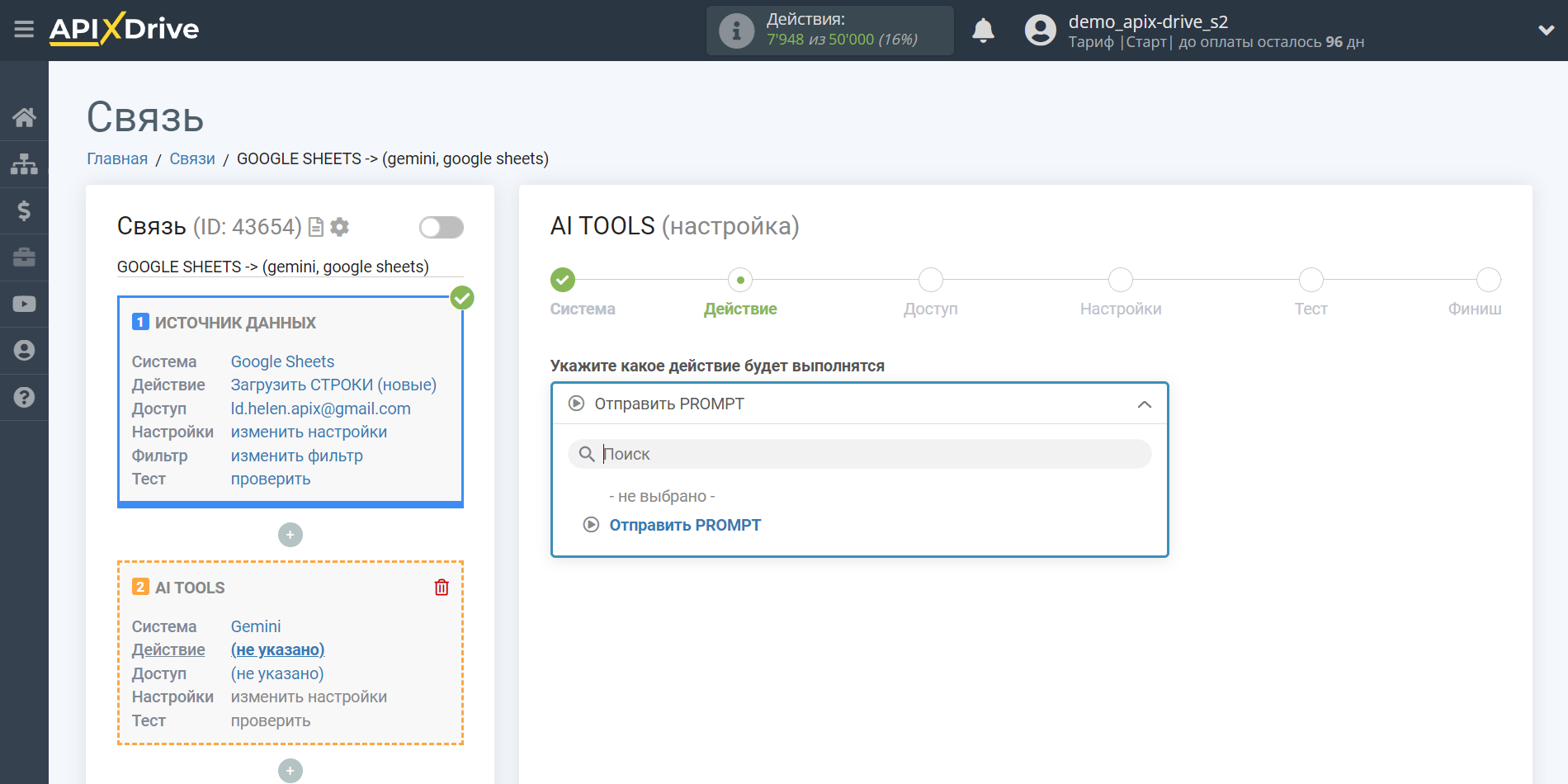Open the hamburger menu
The image size is (1568, 784).
(x=24, y=30)
